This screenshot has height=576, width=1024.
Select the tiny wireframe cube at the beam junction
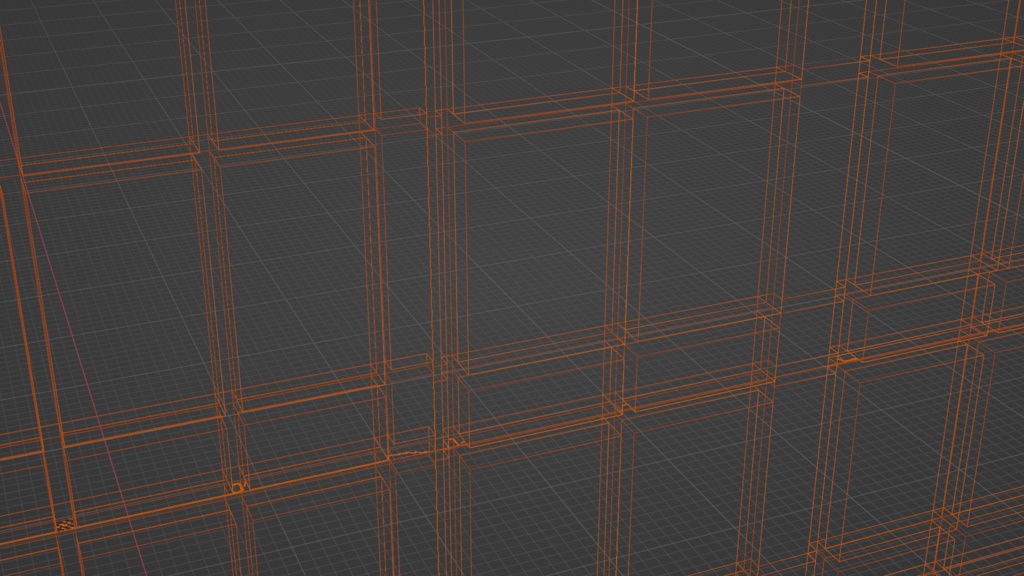(237, 488)
